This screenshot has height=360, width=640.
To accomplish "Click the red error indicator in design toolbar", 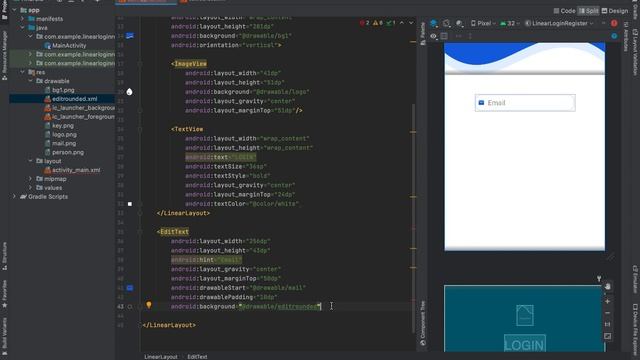I will [x=614, y=23].
